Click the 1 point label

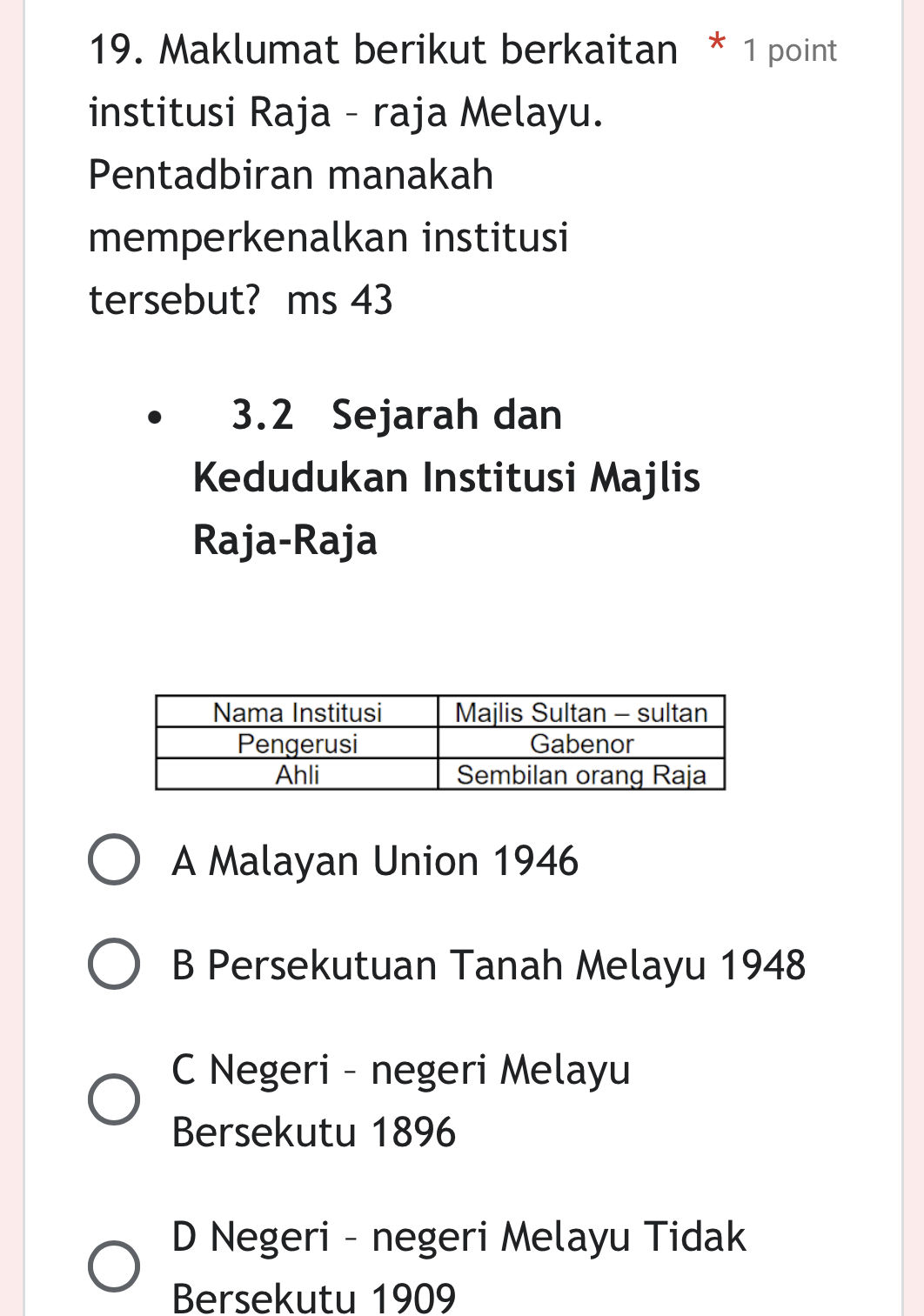(787, 50)
